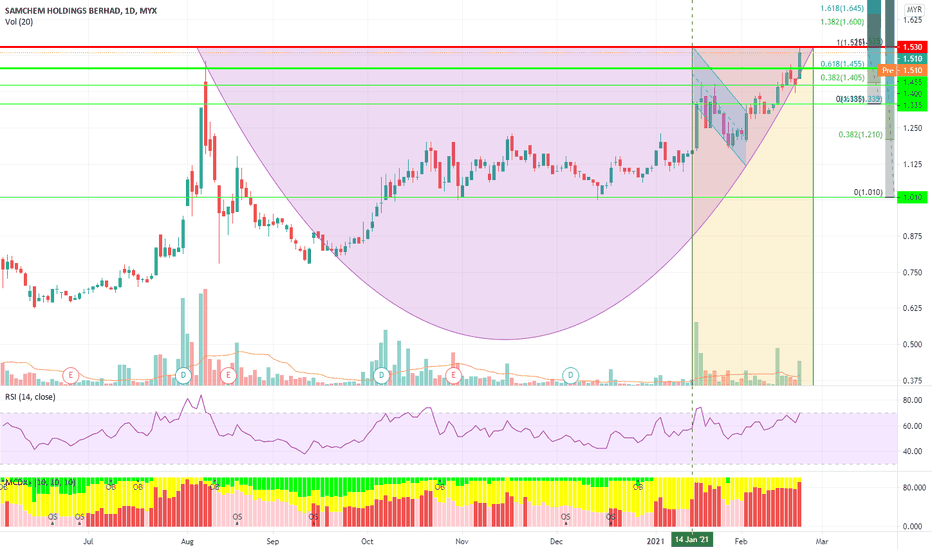Click the 2021 label on time axis
932x550 pixels.
tap(655, 542)
